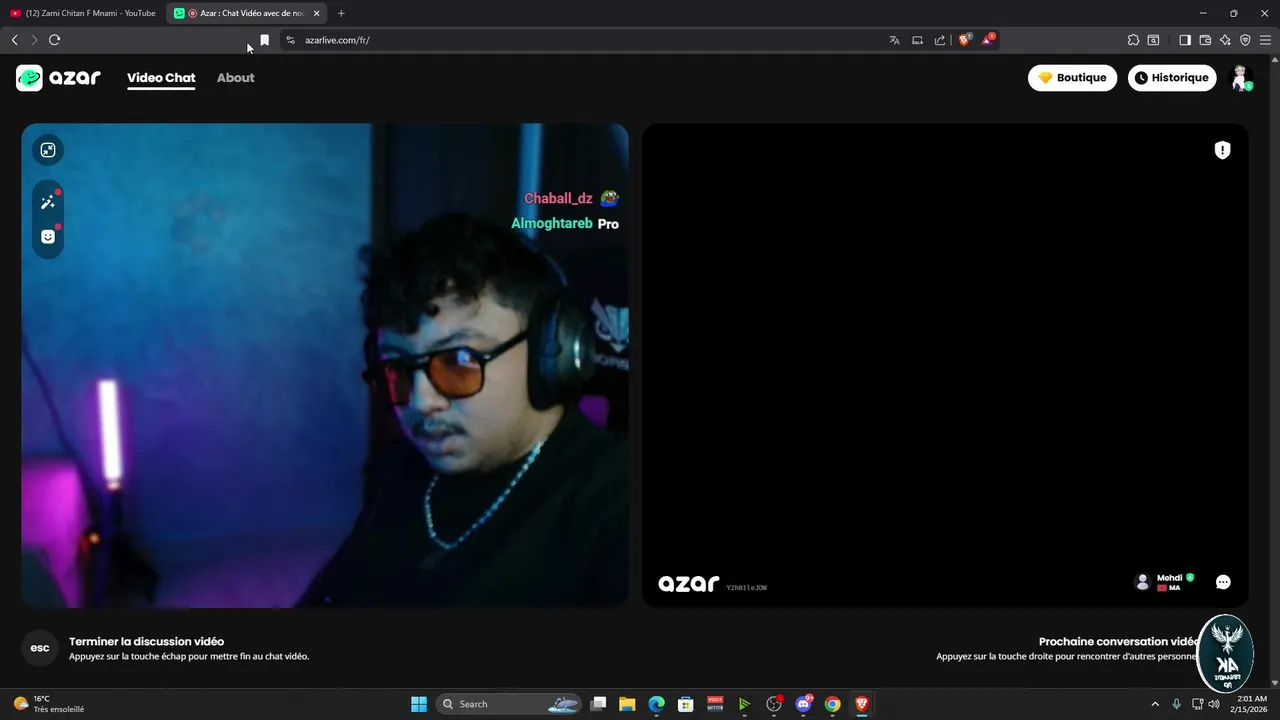The width and height of the screenshot is (1280, 720).
Task: Open Google Chrome from taskbar
Action: (x=832, y=704)
